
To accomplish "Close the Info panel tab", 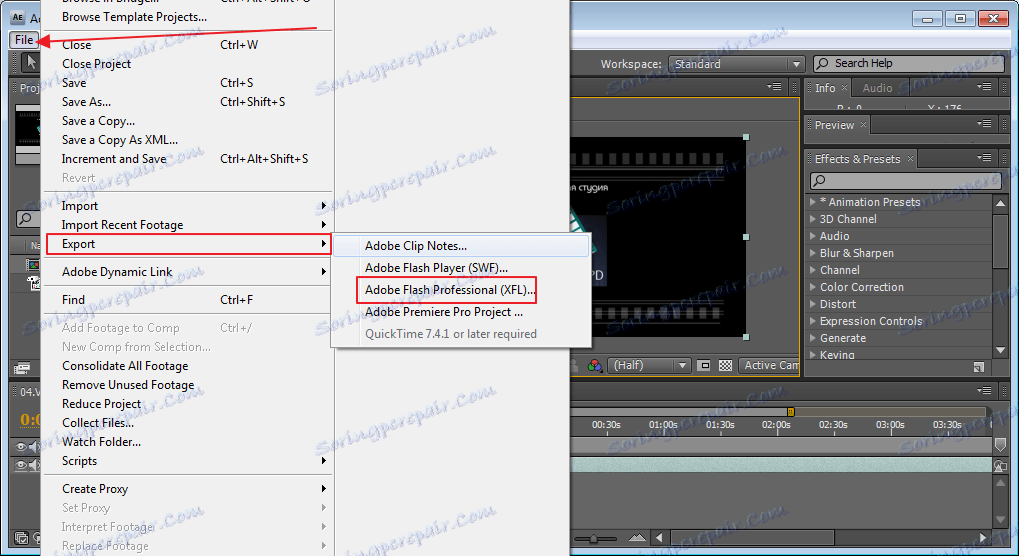I will [x=844, y=87].
